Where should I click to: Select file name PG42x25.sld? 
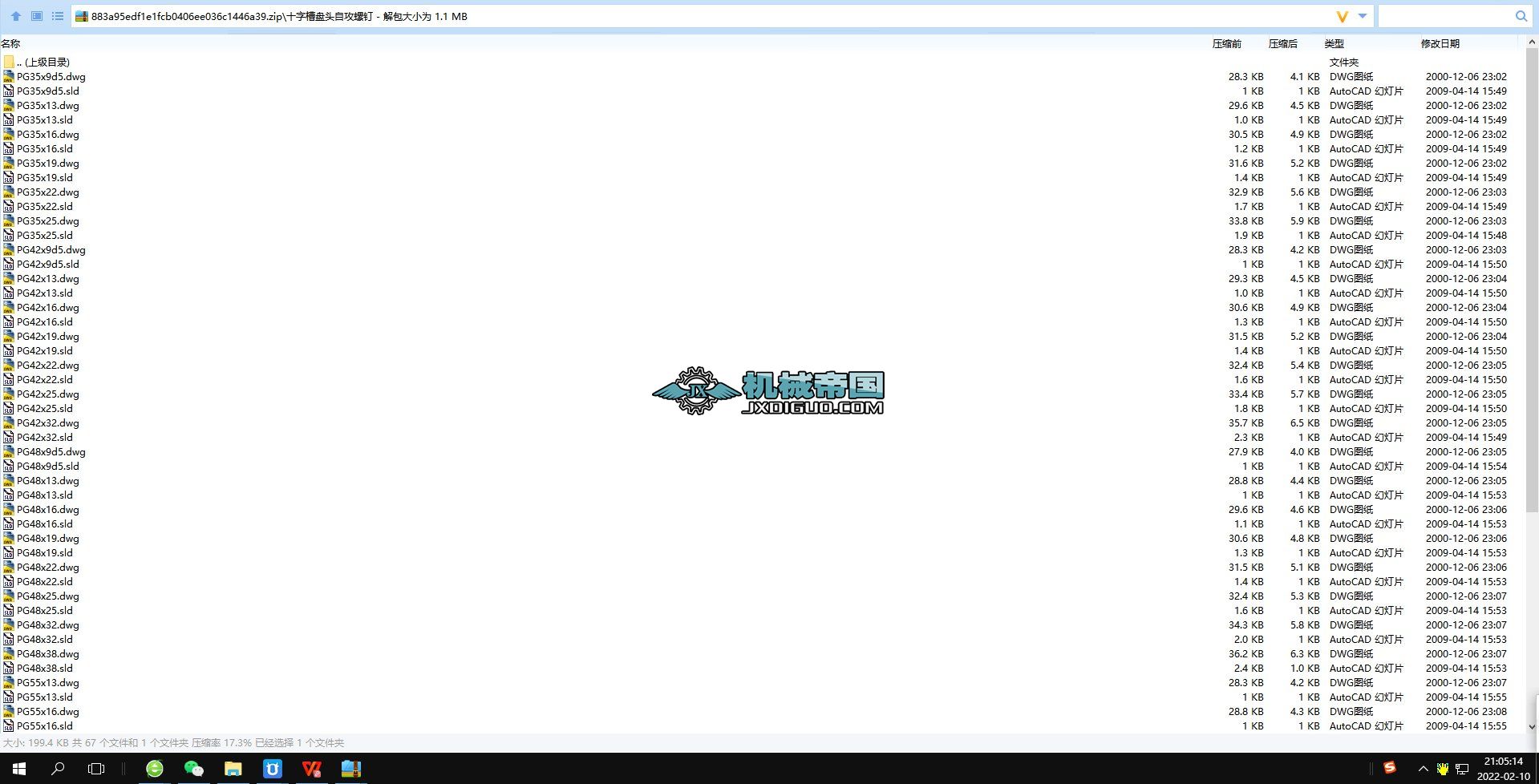45,409
